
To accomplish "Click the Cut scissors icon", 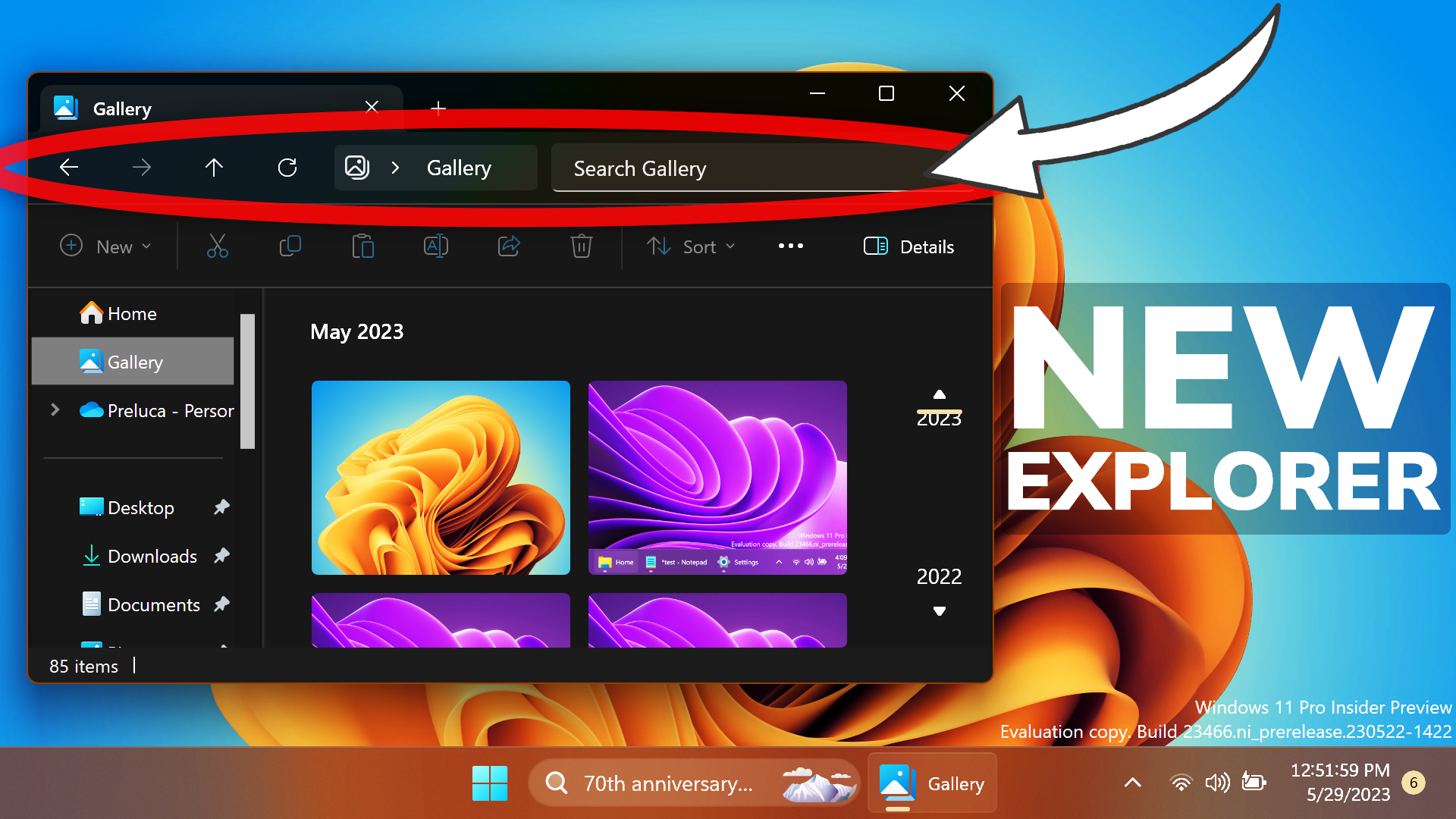I will pyautogui.click(x=218, y=246).
